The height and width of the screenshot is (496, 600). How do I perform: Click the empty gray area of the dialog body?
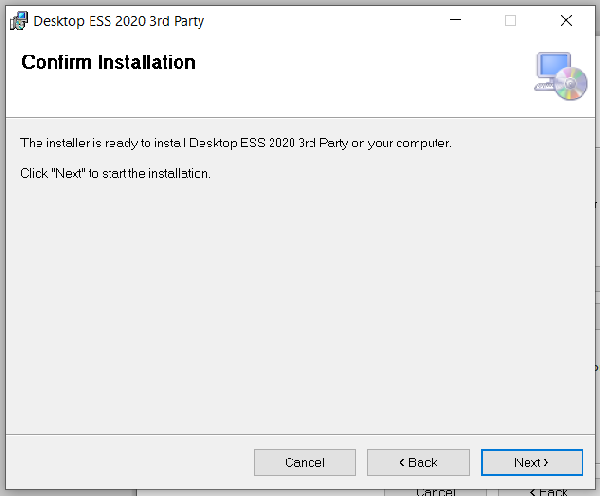[x=300, y=300]
